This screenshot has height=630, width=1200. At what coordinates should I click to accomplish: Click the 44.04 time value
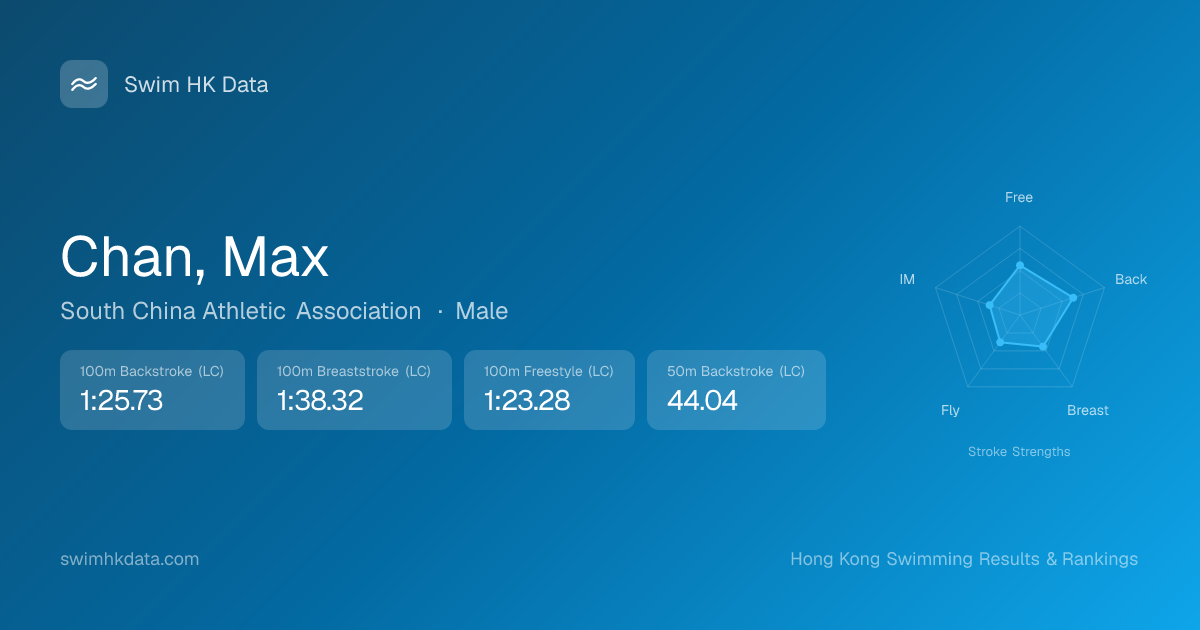702,401
